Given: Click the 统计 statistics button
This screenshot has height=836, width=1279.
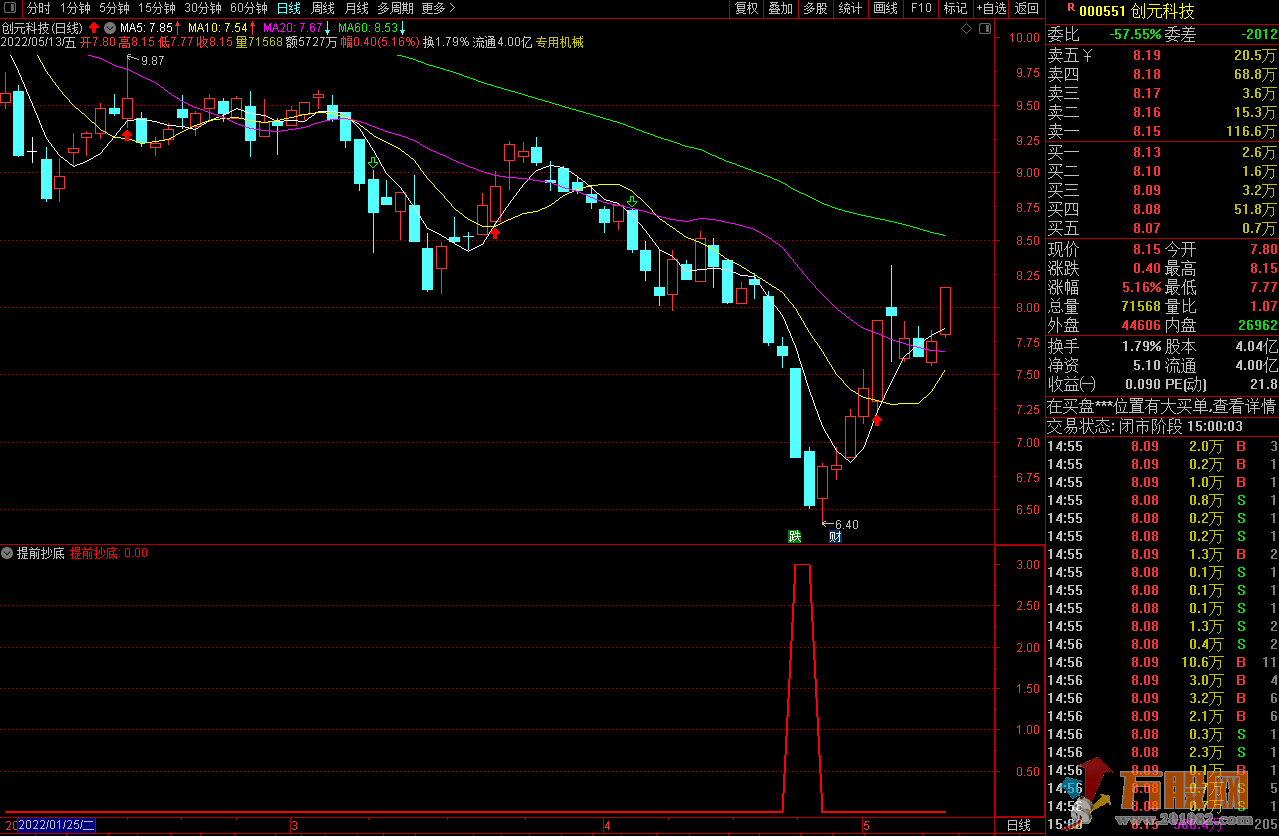Looking at the screenshot, I should coord(850,8).
